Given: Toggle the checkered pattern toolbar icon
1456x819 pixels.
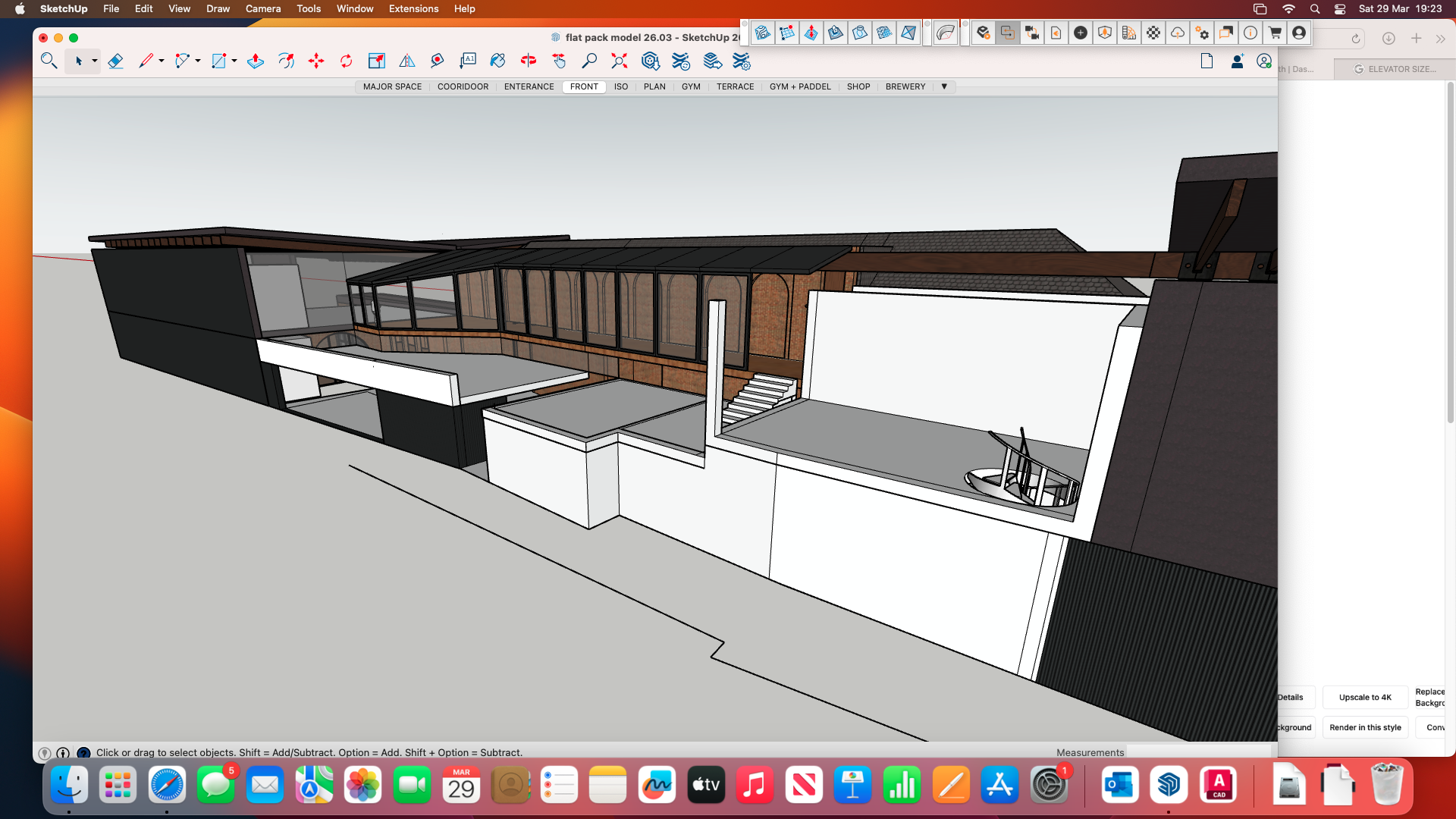Looking at the screenshot, I should (x=1153, y=33).
